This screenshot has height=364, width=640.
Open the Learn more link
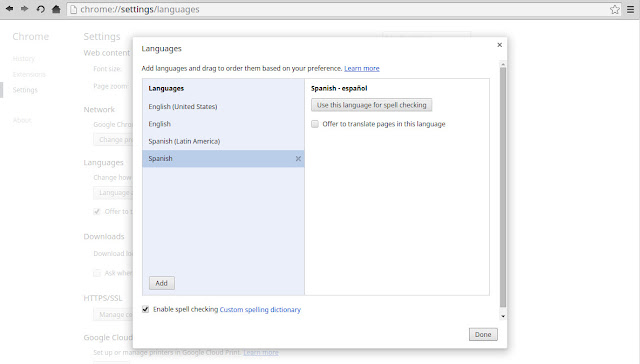pos(362,68)
